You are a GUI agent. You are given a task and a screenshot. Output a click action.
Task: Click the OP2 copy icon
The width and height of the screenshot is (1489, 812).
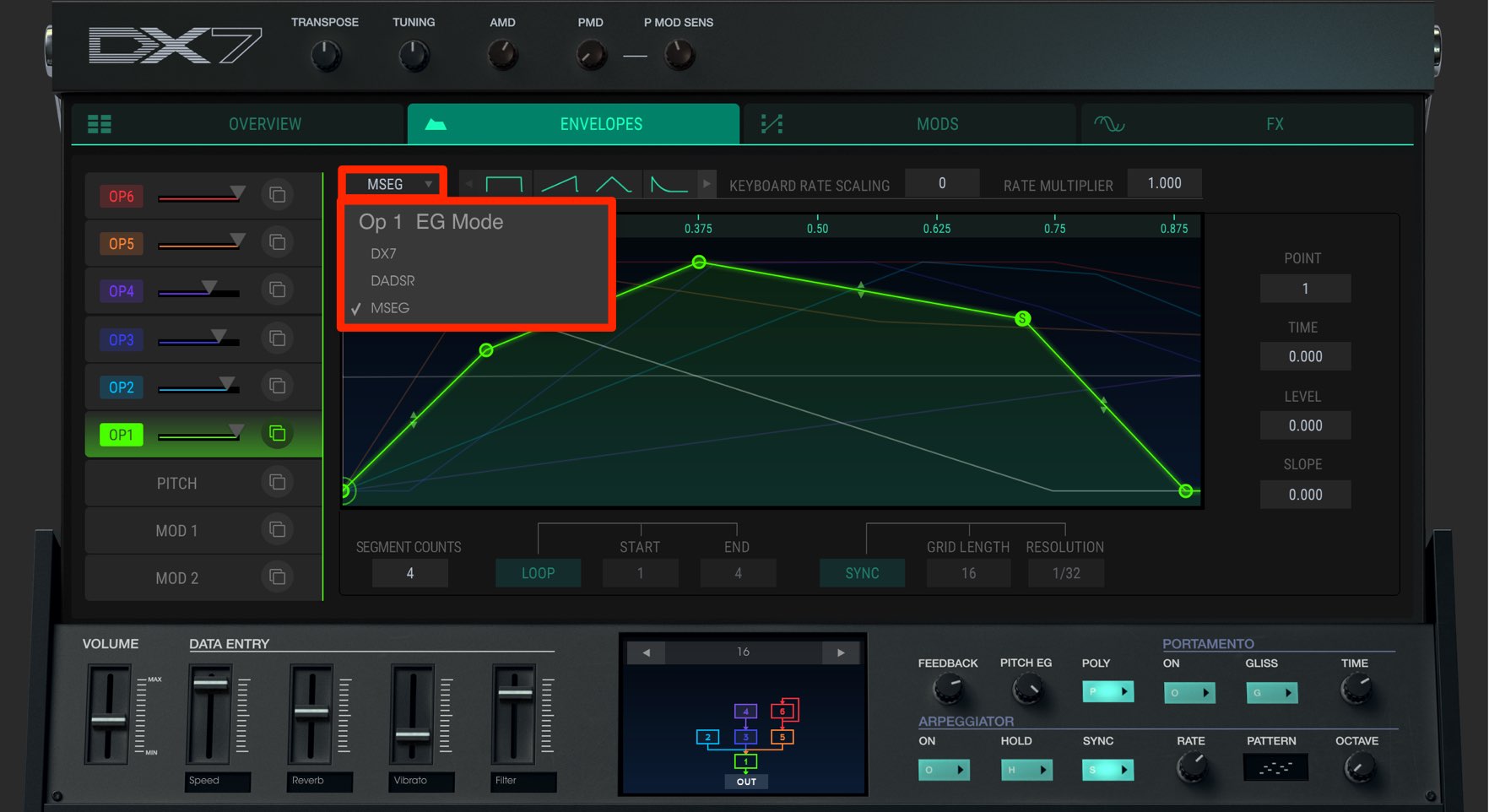(x=277, y=386)
